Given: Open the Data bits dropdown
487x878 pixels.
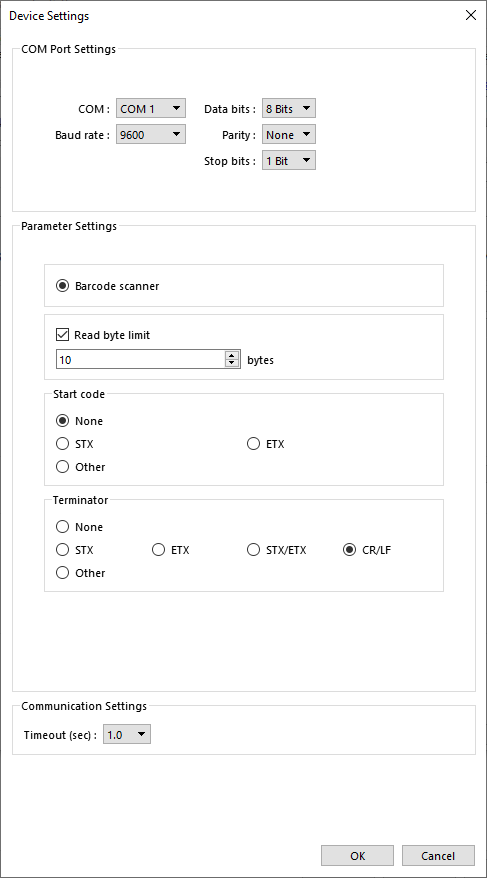Looking at the screenshot, I should tap(289, 109).
